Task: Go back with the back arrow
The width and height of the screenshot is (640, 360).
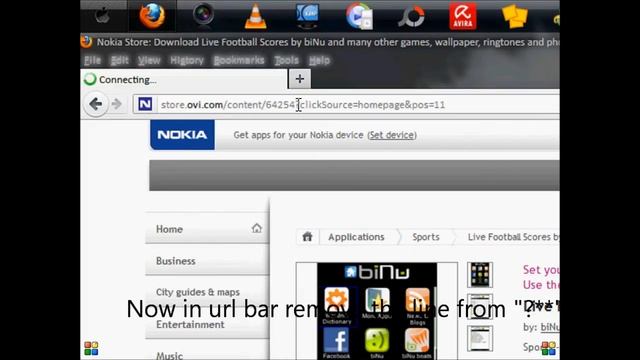Action: 96,104
